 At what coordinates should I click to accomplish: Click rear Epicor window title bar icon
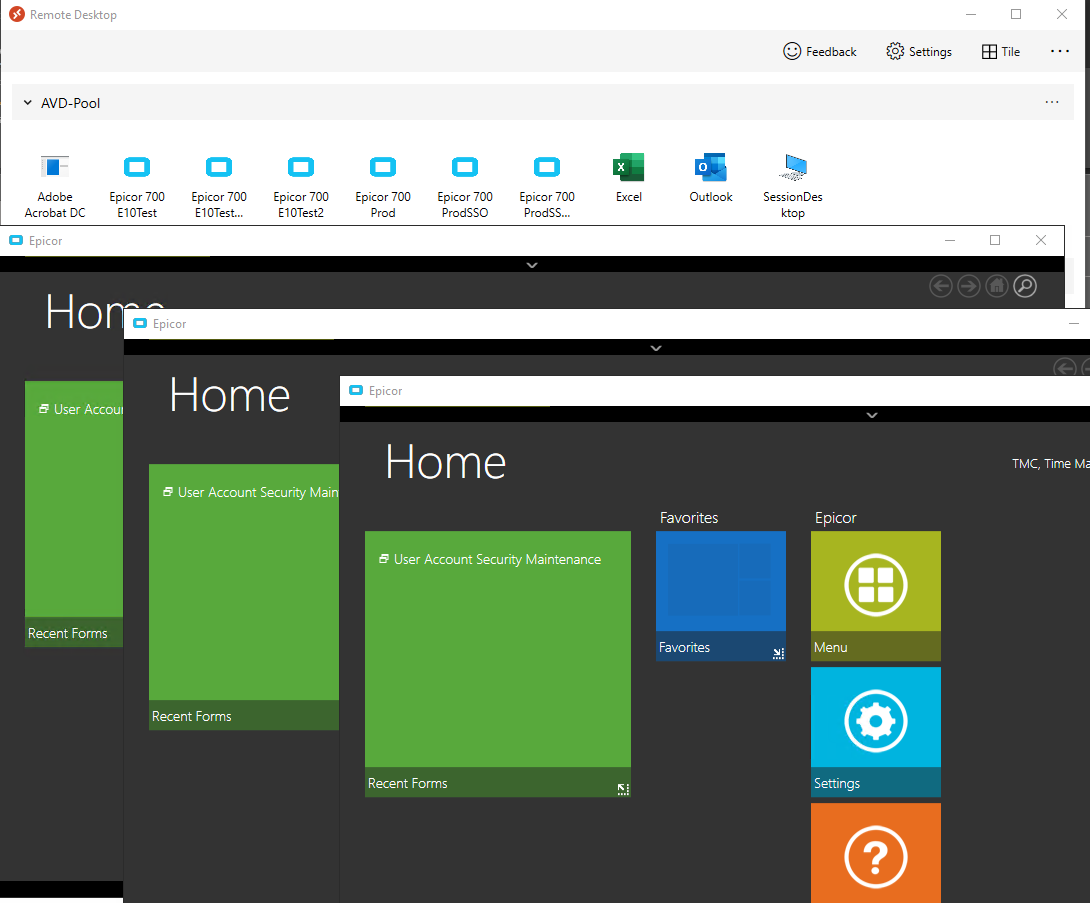pyautogui.click(x=16, y=241)
